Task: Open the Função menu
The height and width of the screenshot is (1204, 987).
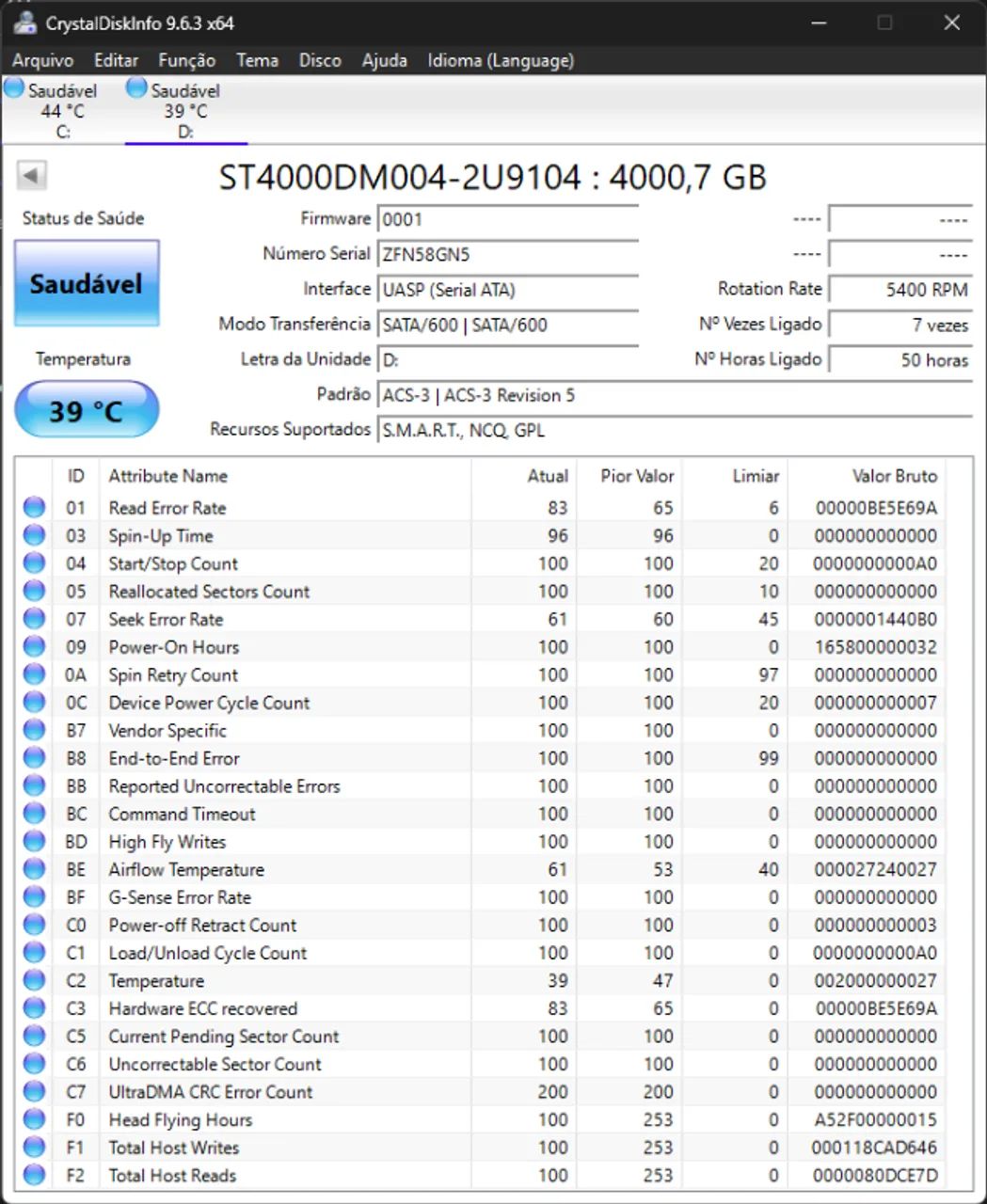Action: [185, 60]
